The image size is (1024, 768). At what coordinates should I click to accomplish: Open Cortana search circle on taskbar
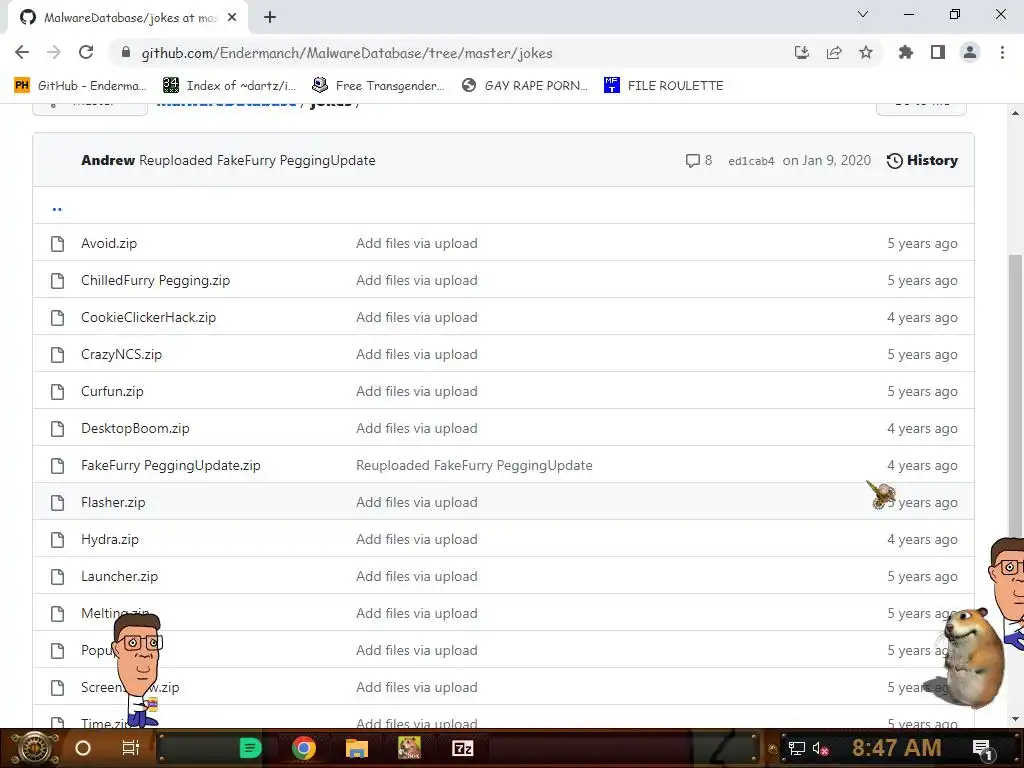click(83, 748)
